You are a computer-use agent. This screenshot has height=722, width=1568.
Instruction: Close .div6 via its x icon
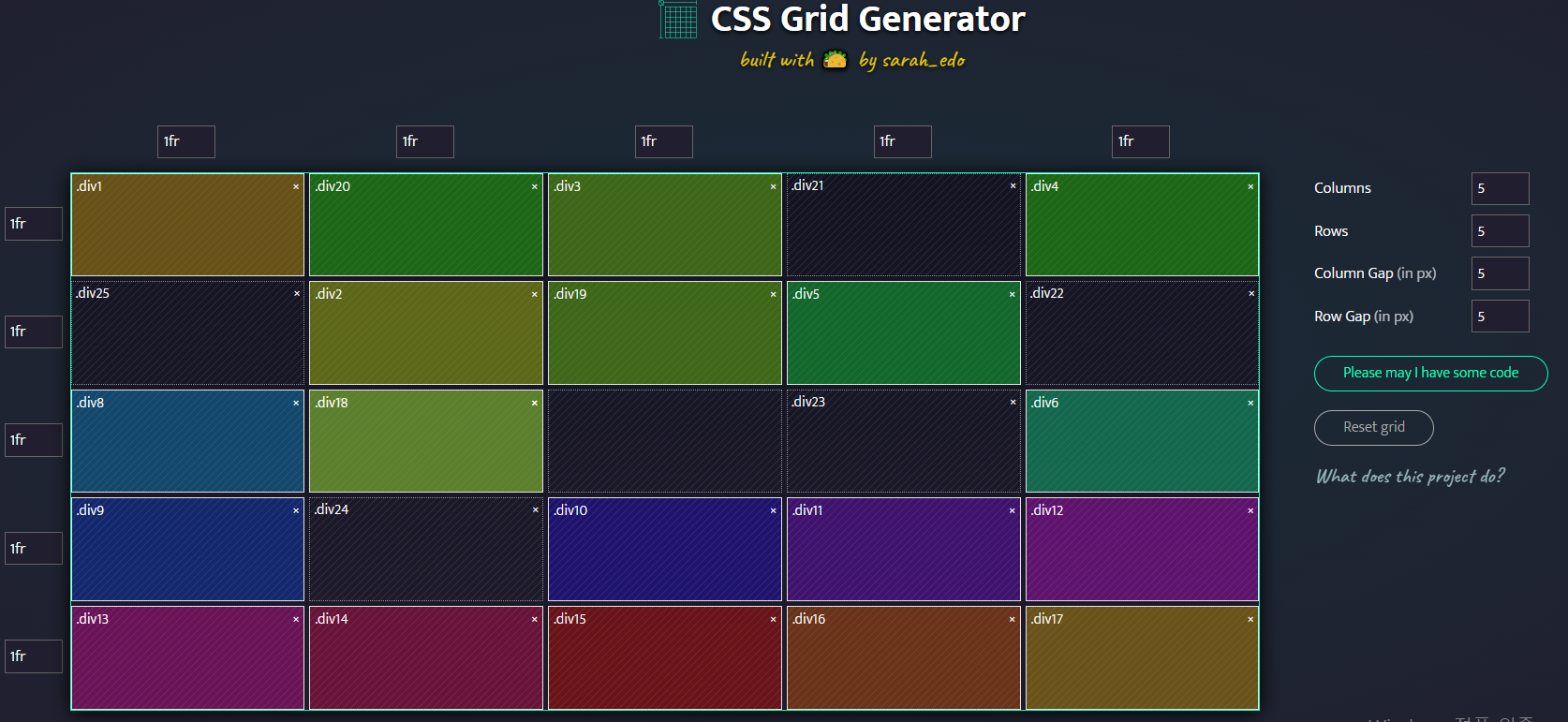click(1250, 403)
